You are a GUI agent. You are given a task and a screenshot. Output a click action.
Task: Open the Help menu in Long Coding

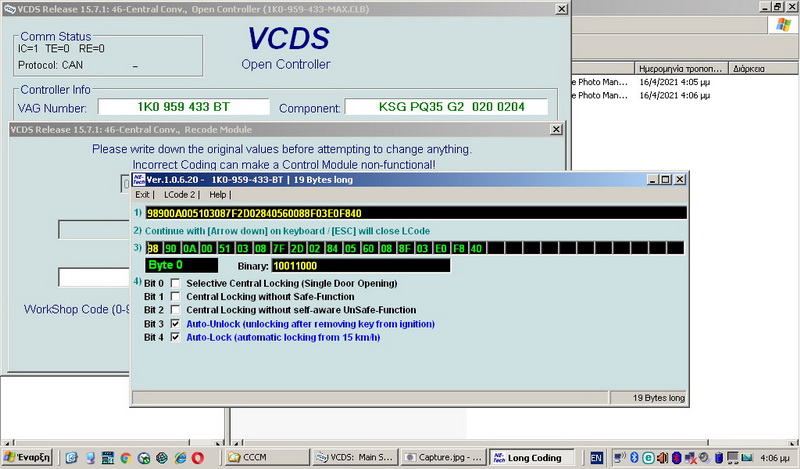pos(217,194)
